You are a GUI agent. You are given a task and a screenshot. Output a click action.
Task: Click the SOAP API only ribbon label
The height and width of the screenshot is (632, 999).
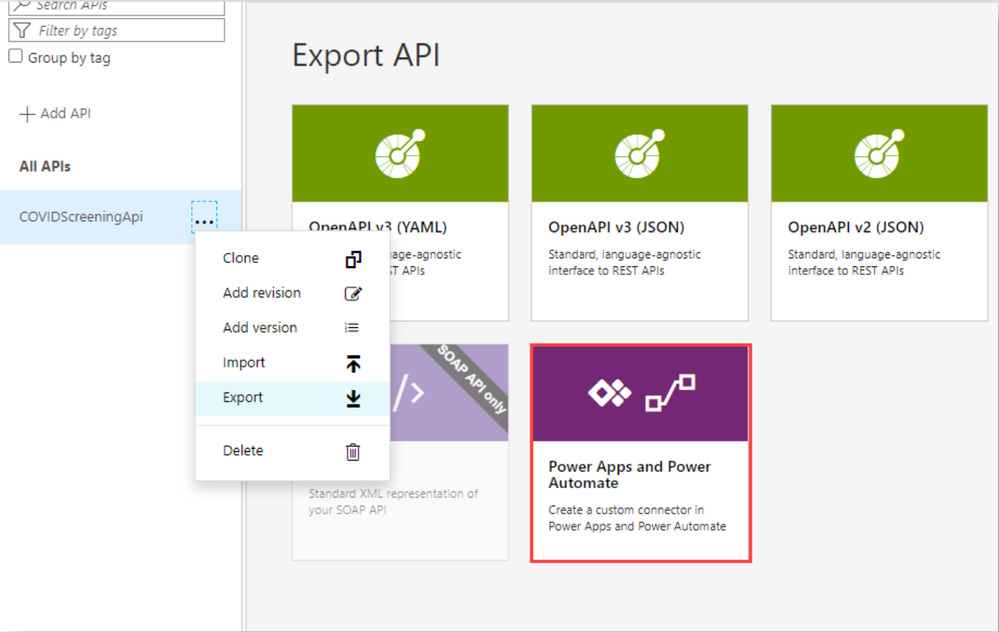[472, 380]
